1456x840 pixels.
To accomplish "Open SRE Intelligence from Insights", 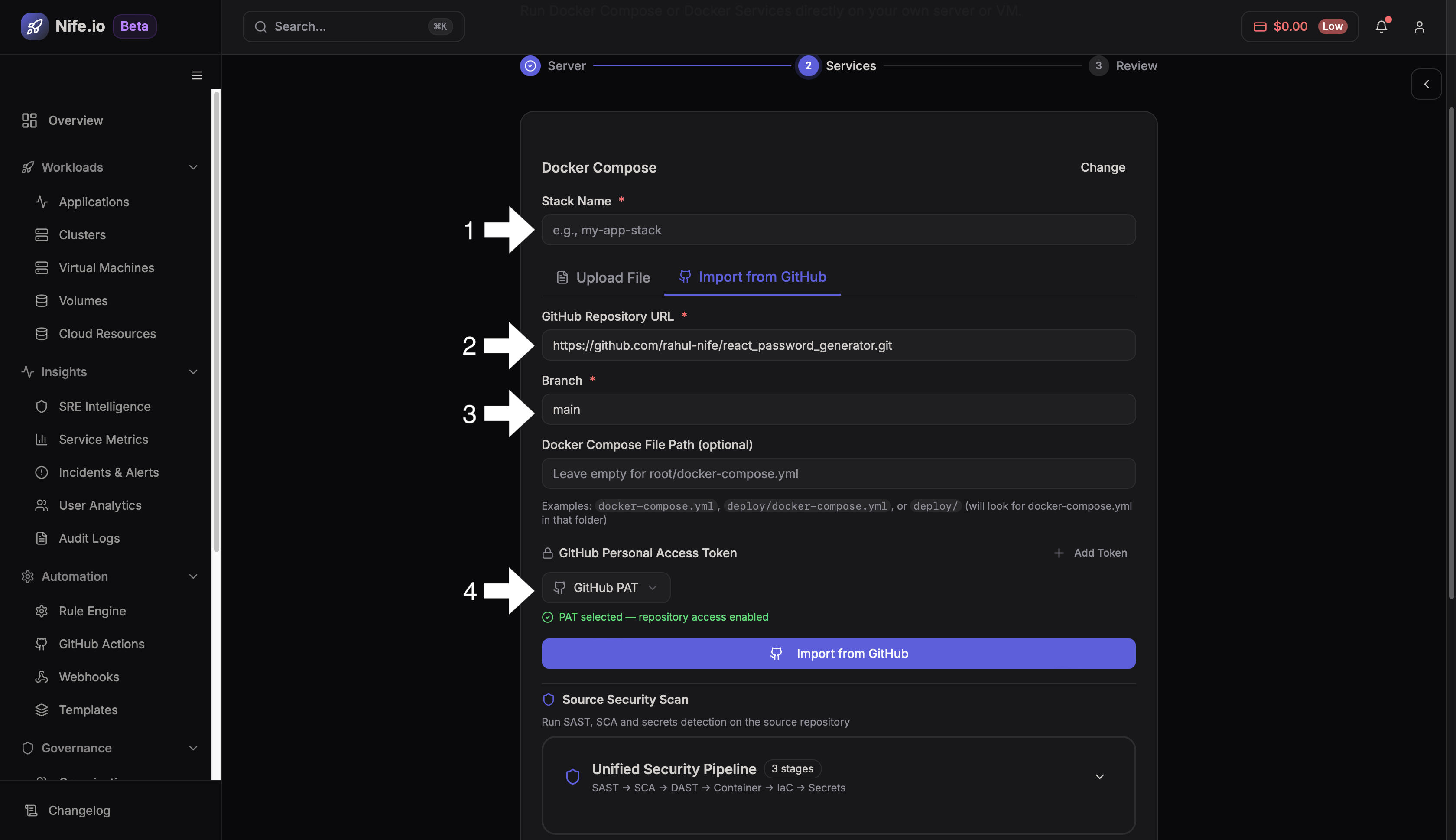I will (x=104, y=406).
